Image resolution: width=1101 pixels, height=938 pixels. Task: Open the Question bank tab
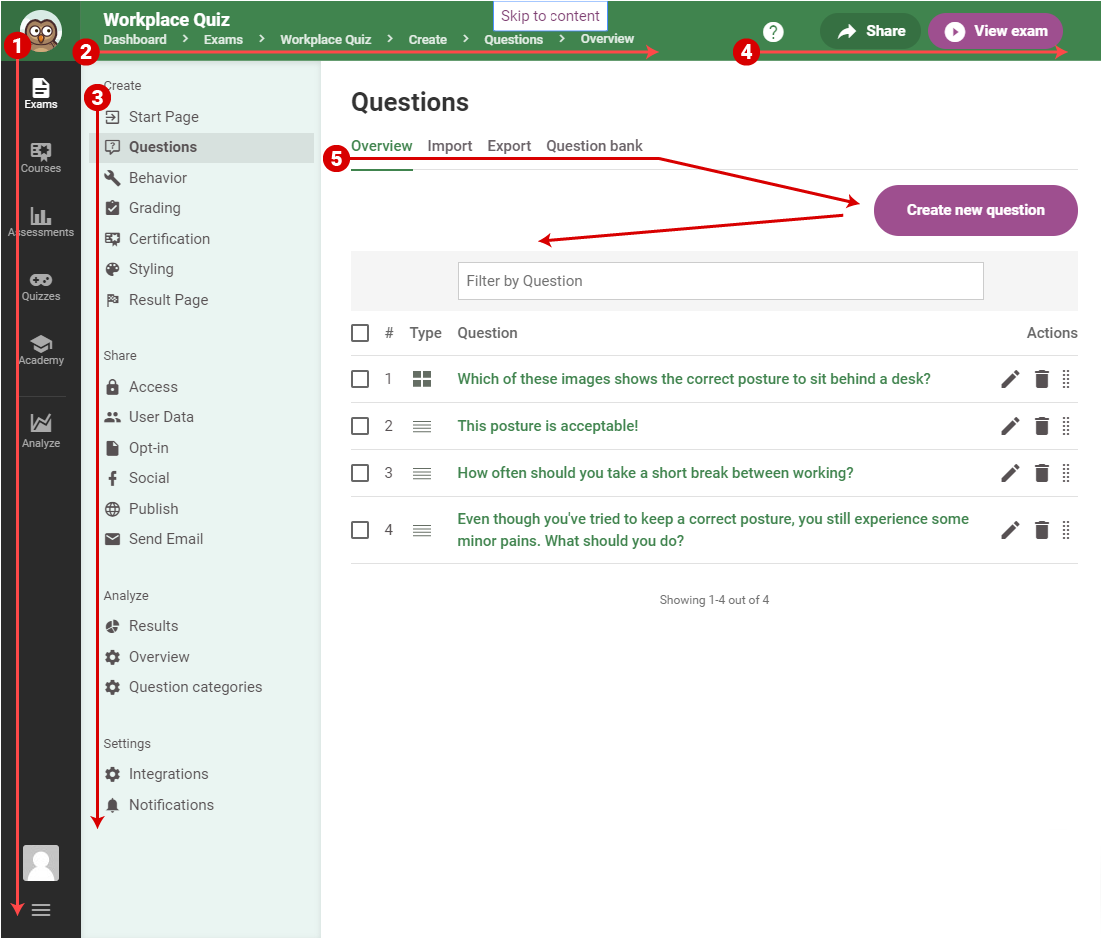click(x=594, y=146)
